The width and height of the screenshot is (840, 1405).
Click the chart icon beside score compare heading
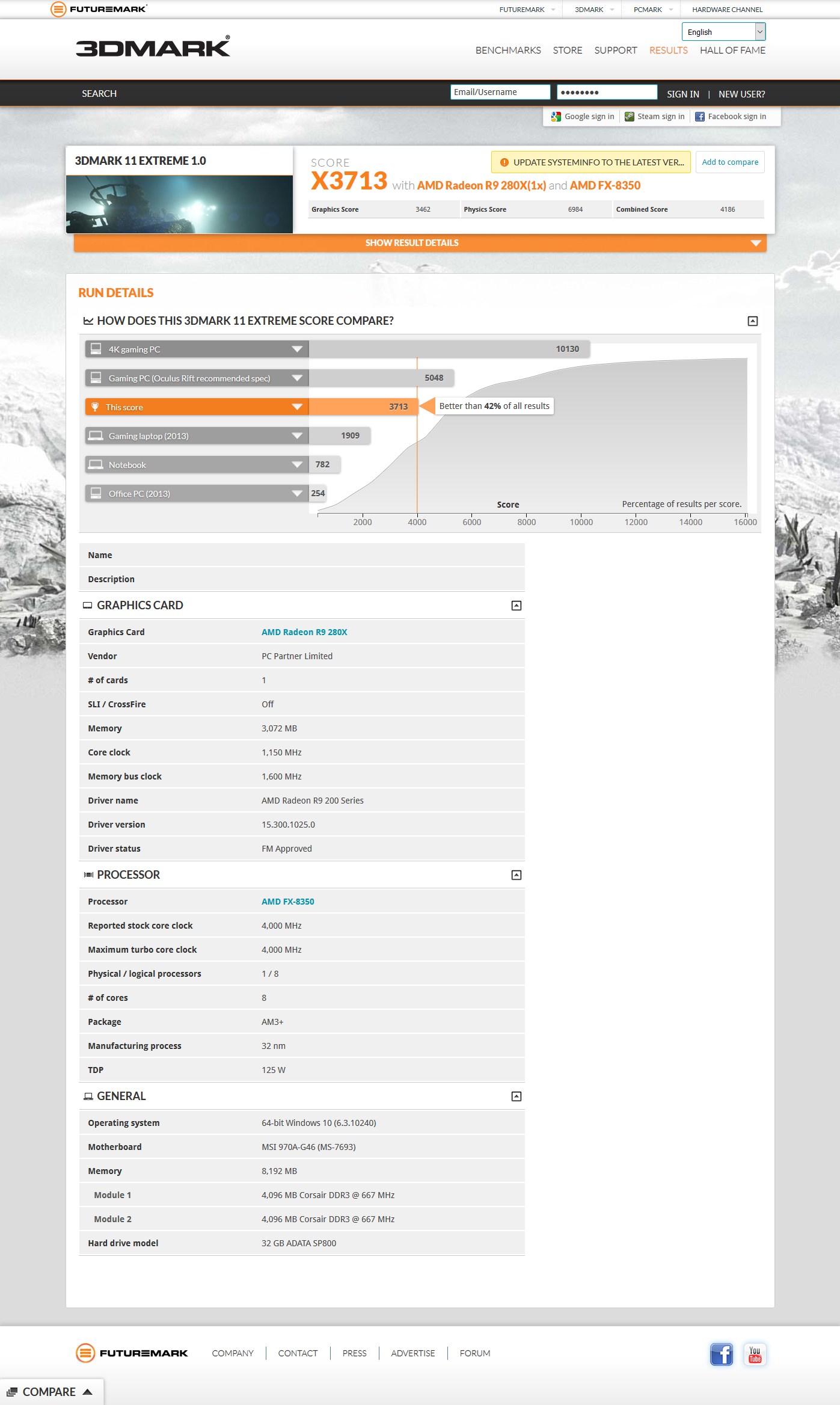pyautogui.click(x=88, y=321)
